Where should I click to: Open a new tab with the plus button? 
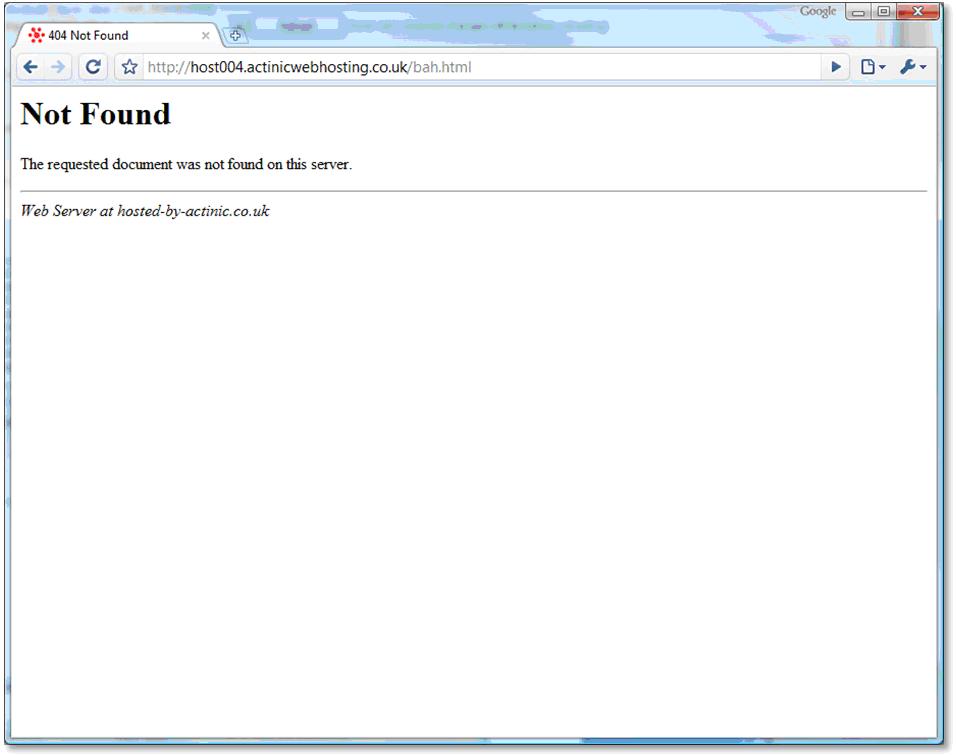click(236, 36)
